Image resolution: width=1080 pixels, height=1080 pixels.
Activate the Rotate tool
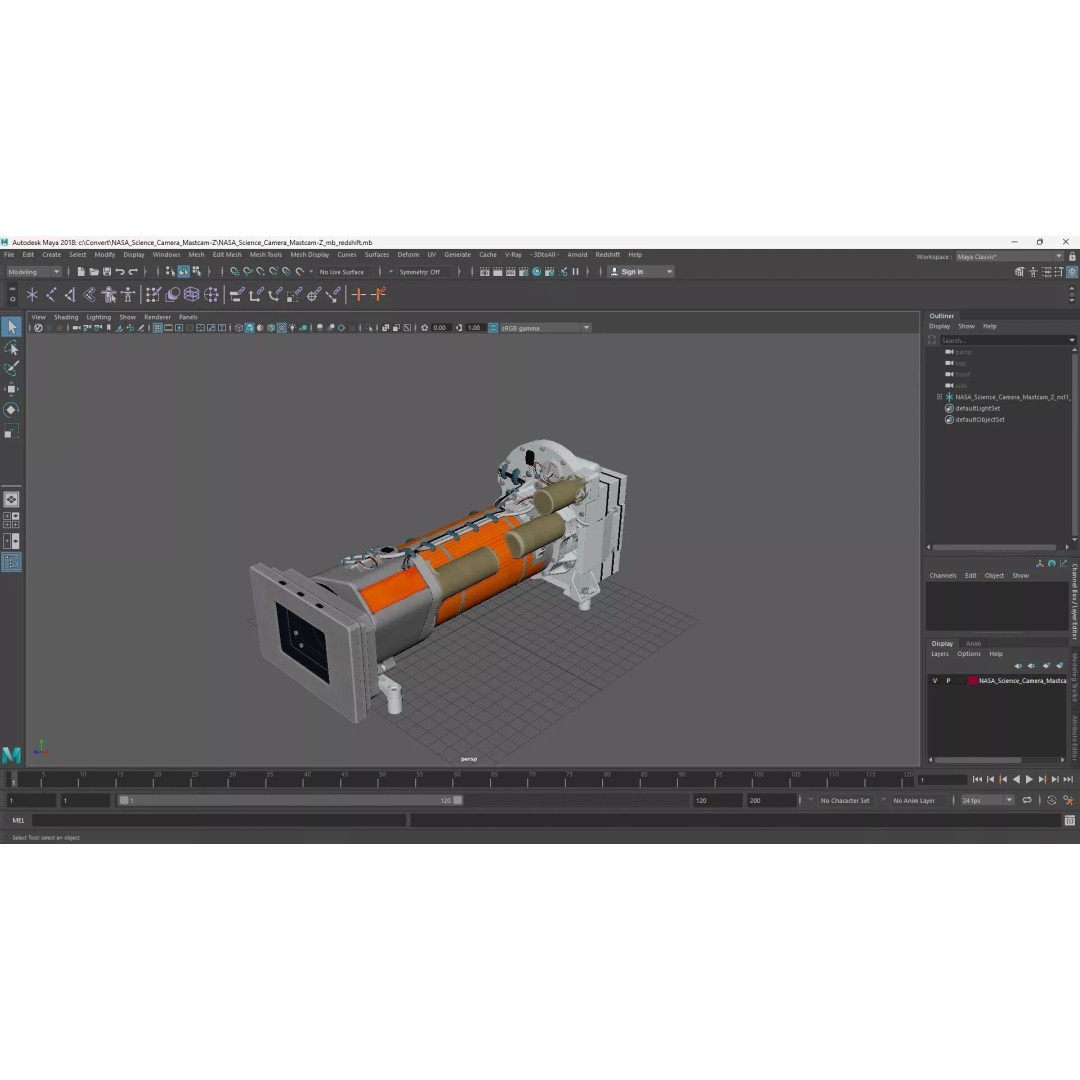click(12, 410)
